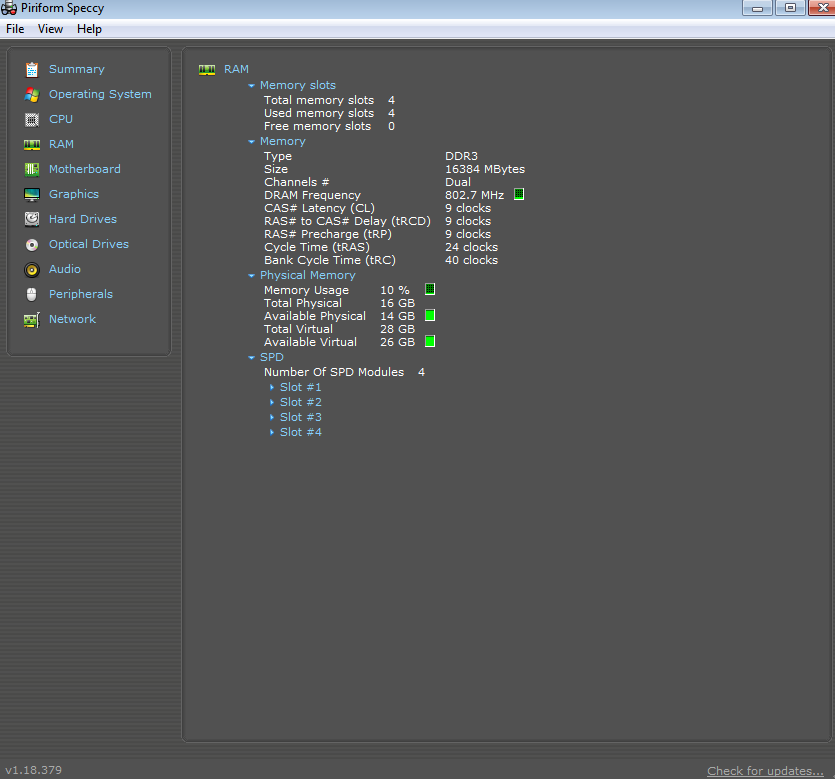Image resolution: width=835 pixels, height=779 pixels.
Task: Click the Channels # Dual value
Action: point(457,182)
